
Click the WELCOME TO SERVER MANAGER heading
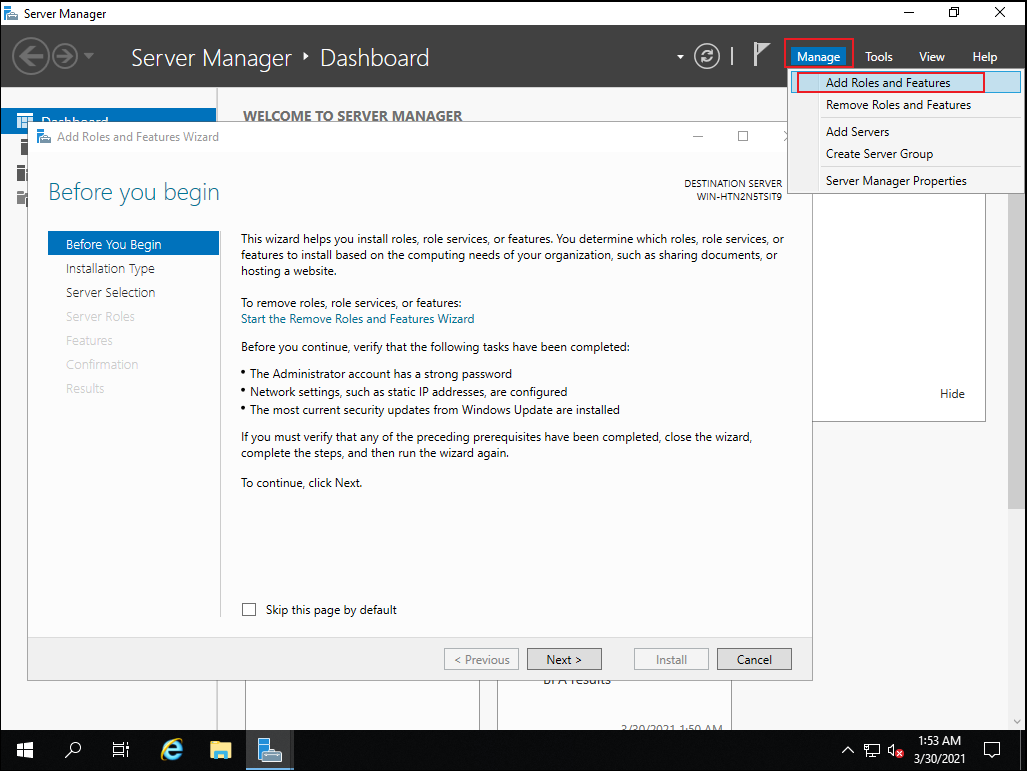(x=352, y=116)
